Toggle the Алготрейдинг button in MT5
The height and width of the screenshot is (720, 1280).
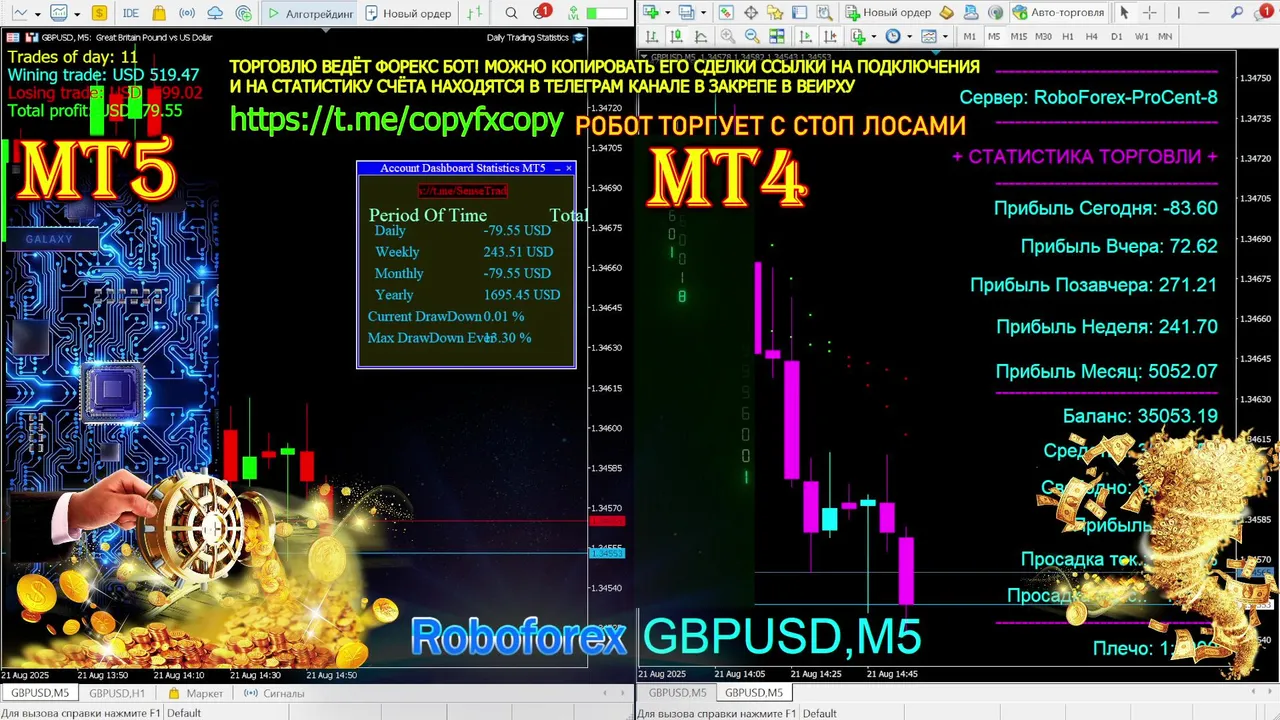(310, 13)
